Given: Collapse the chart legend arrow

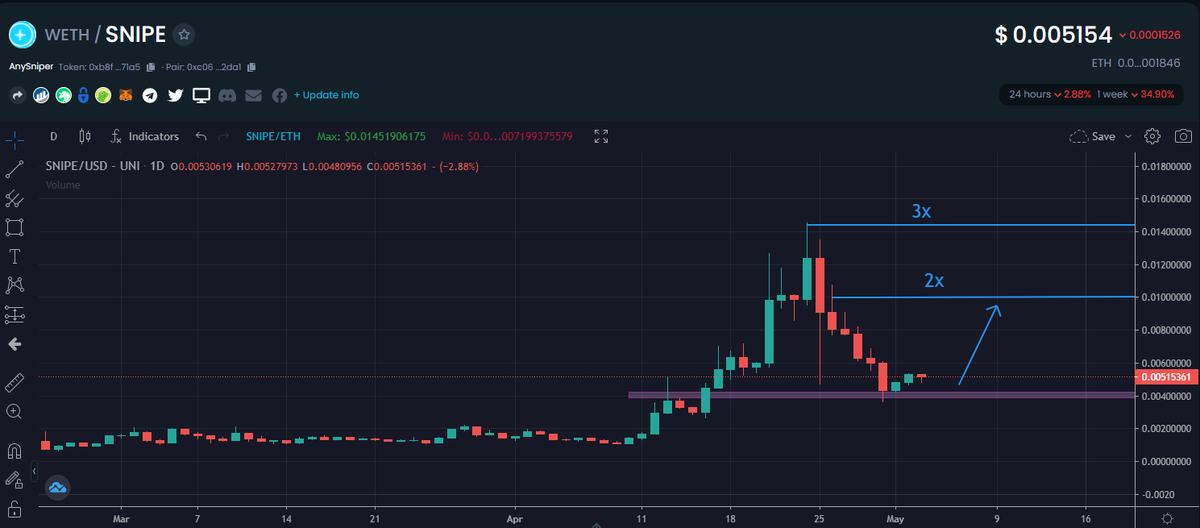Looking at the screenshot, I should point(35,470).
